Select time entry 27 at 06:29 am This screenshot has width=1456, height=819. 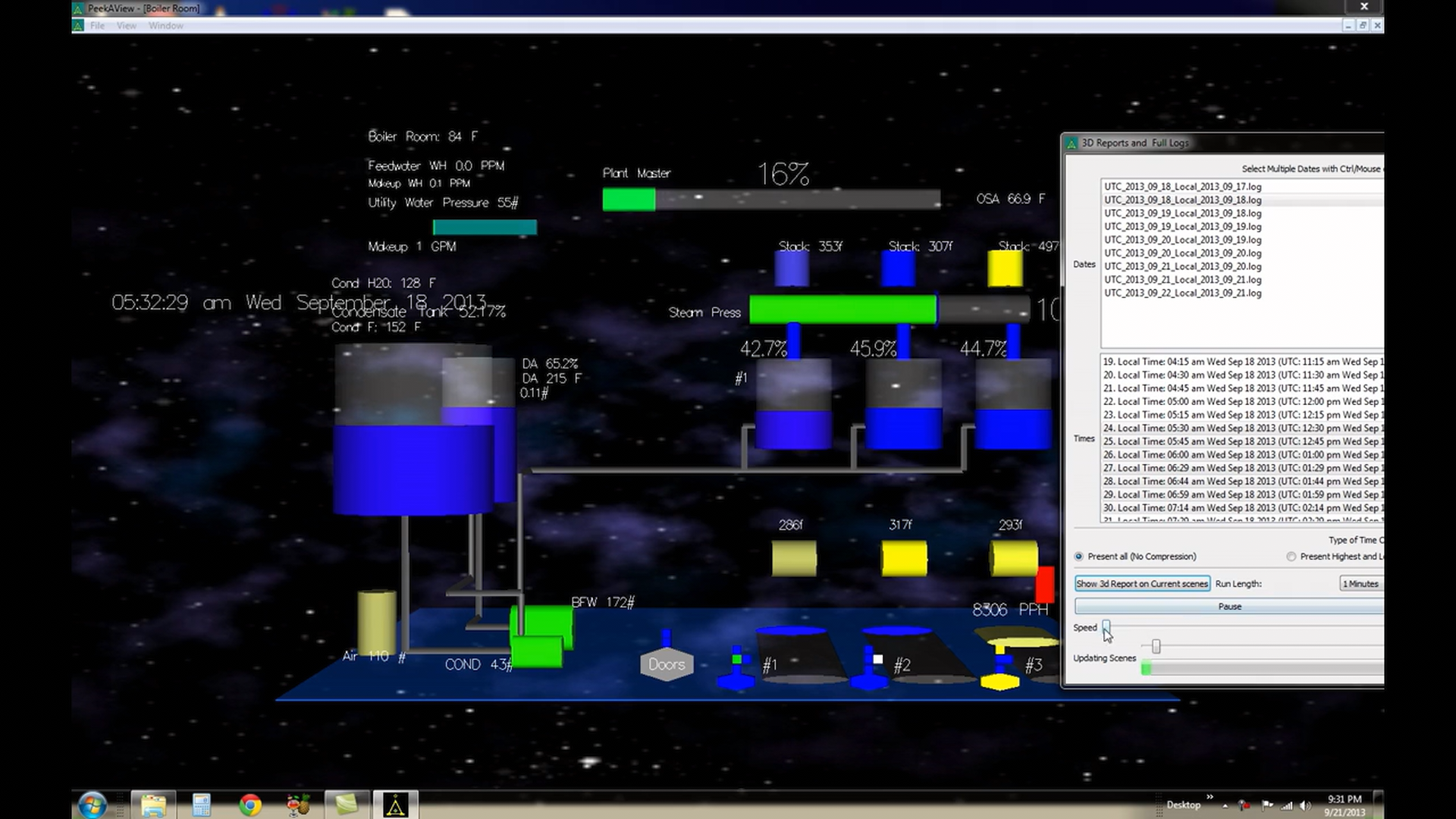coord(1242,468)
